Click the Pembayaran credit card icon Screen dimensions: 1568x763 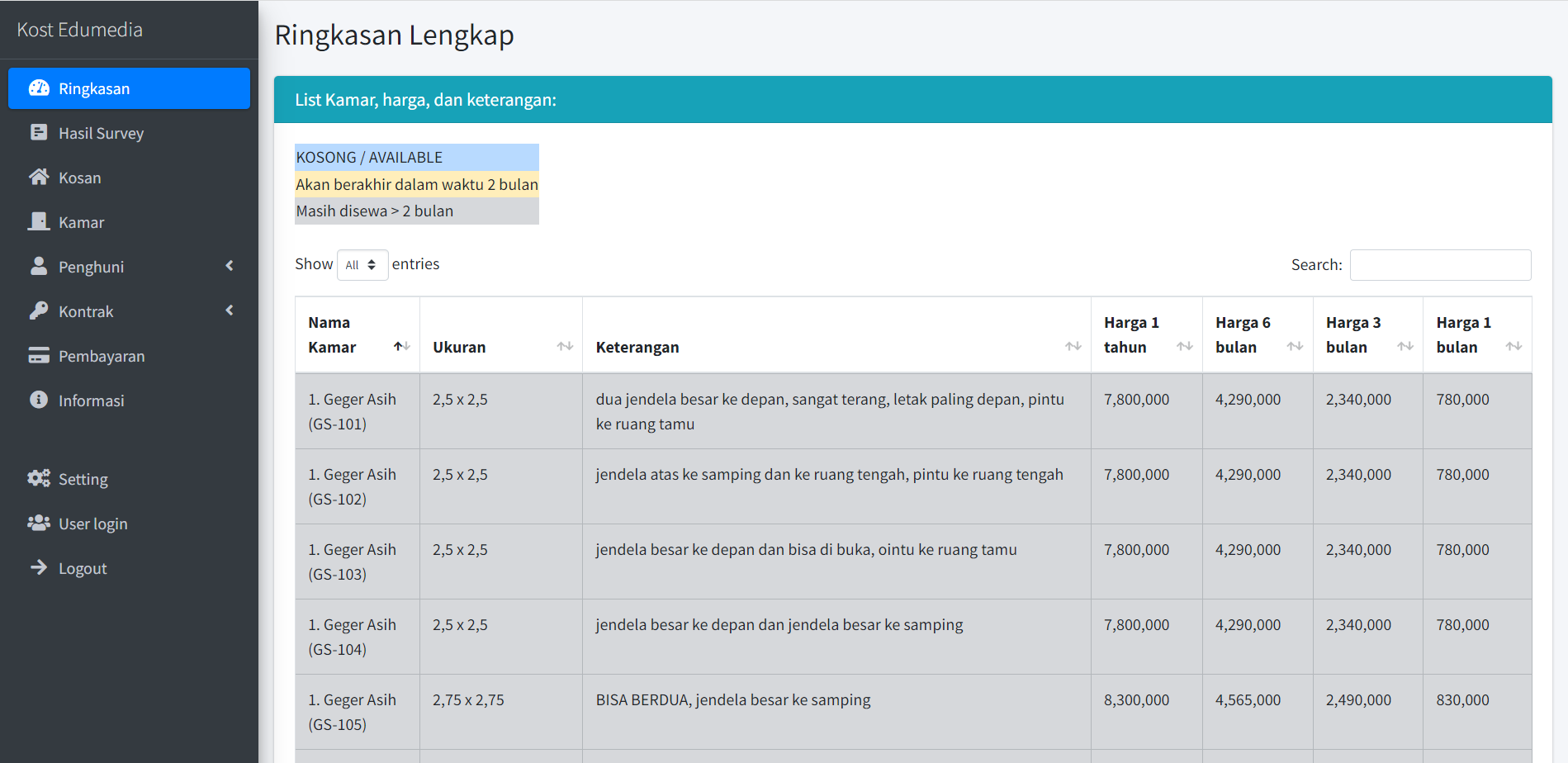coord(39,356)
